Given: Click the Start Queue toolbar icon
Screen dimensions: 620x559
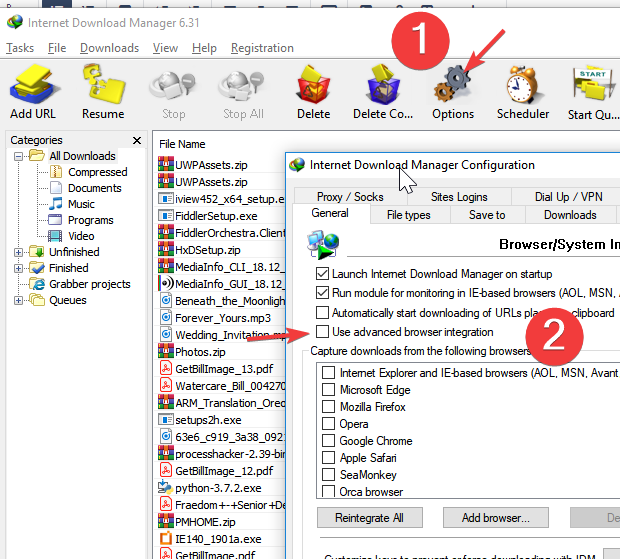Looking at the screenshot, I should tap(593, 85).
